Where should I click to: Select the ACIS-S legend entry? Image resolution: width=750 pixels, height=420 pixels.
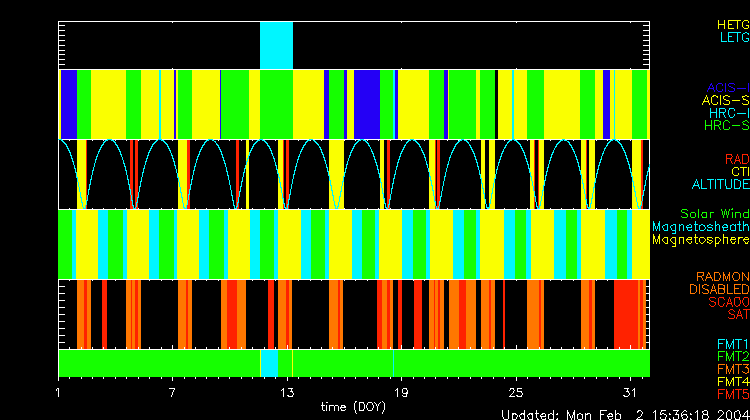725,100
